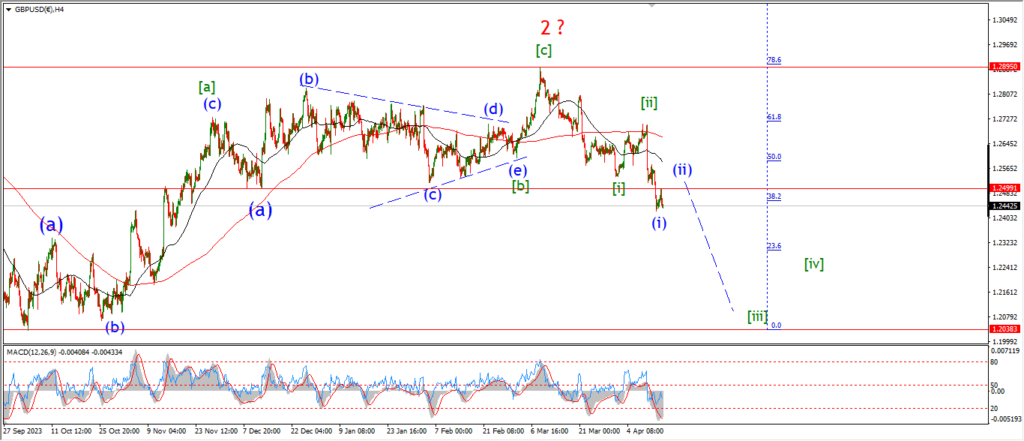
Task: Select the green [ii] wave label
Action: (x=648, y=102)
